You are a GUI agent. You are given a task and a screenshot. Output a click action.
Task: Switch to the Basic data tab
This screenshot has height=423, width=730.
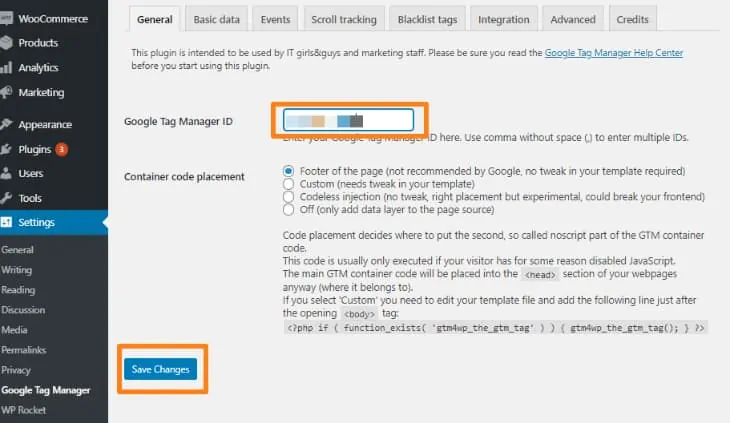[215, 19]
